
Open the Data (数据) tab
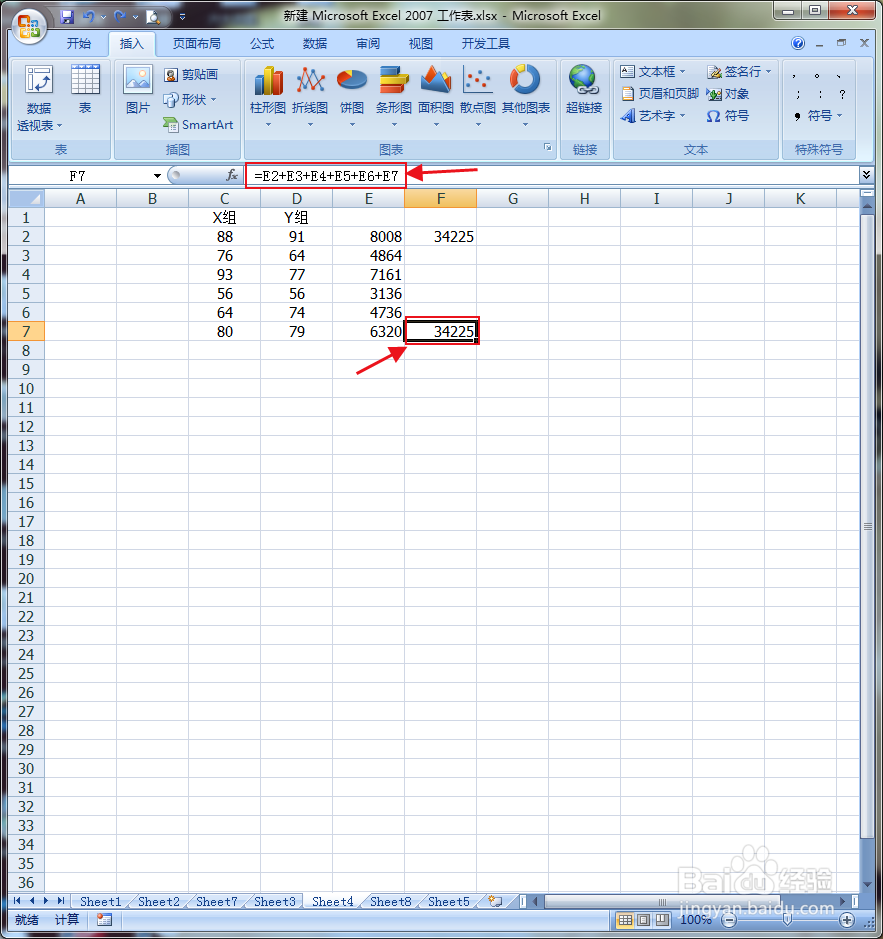coord(315,44)
